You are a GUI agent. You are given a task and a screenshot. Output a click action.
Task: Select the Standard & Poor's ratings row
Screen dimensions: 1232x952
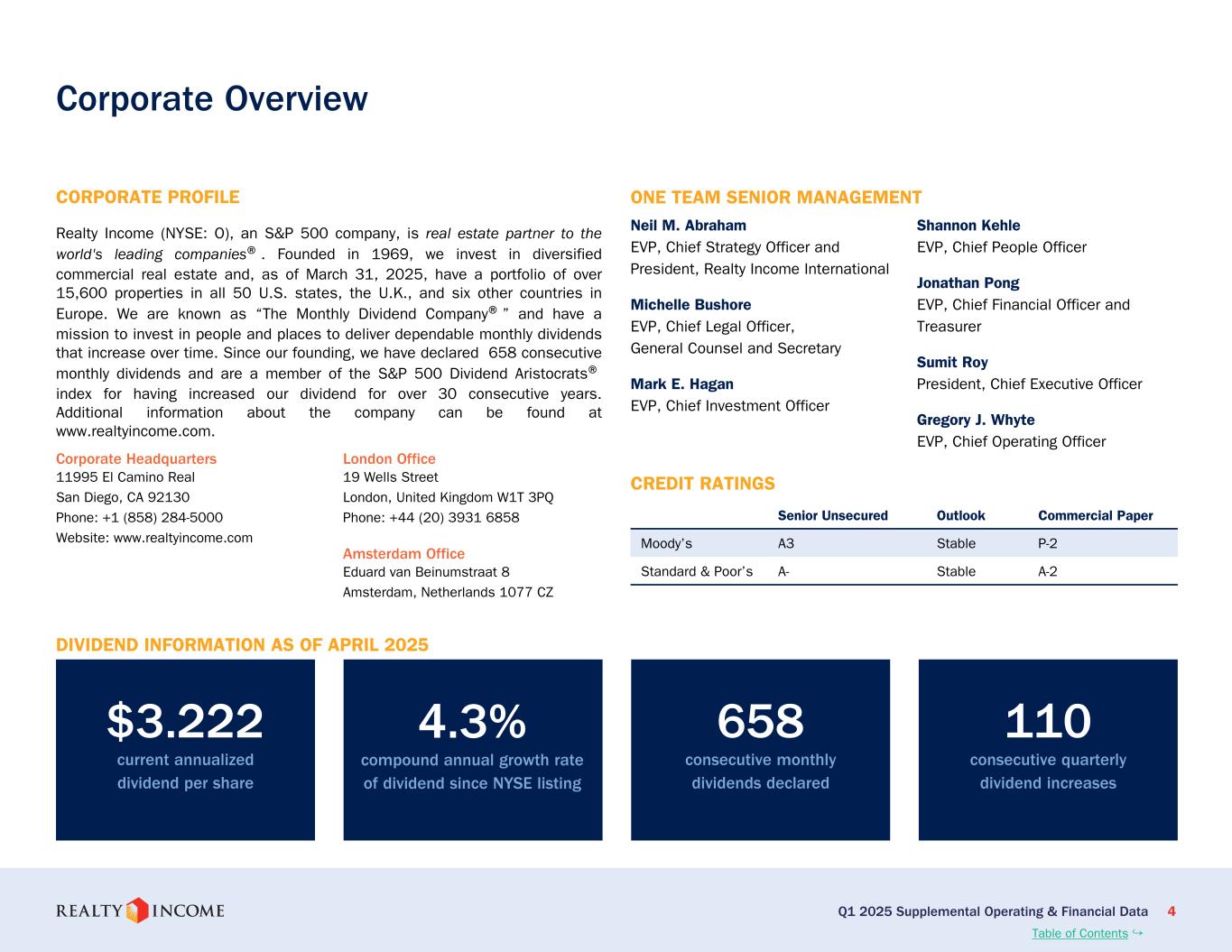(x=903, y=571)
